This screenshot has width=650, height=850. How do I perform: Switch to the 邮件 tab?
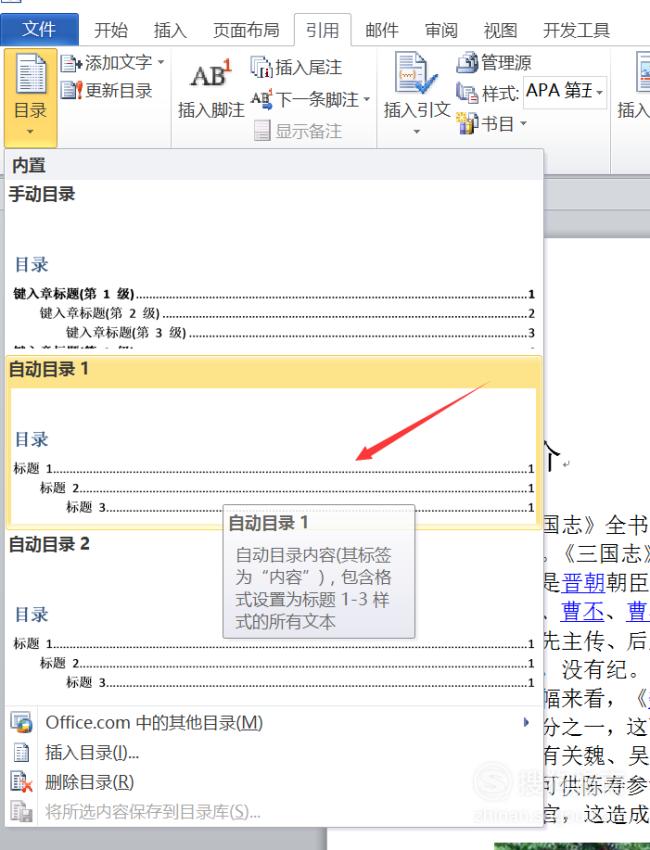pyautogui.click(x=382, y=30)
